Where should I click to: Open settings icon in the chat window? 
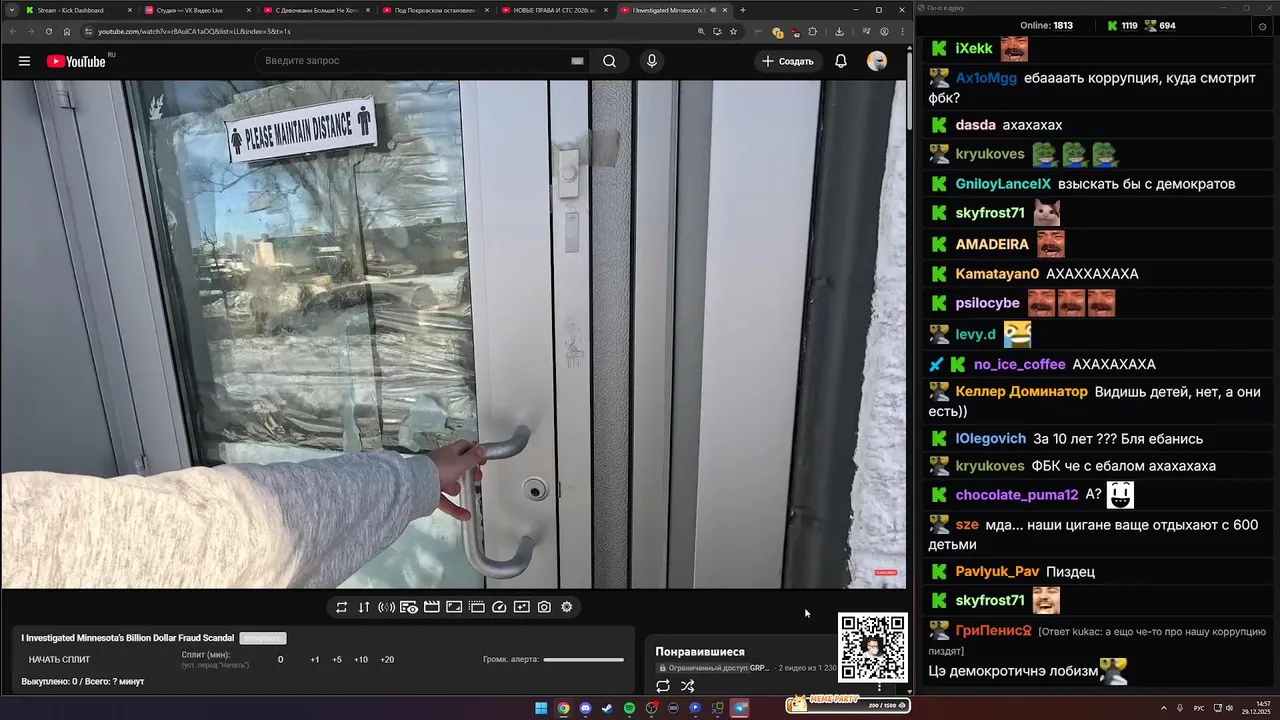[x=1262, y=26]
